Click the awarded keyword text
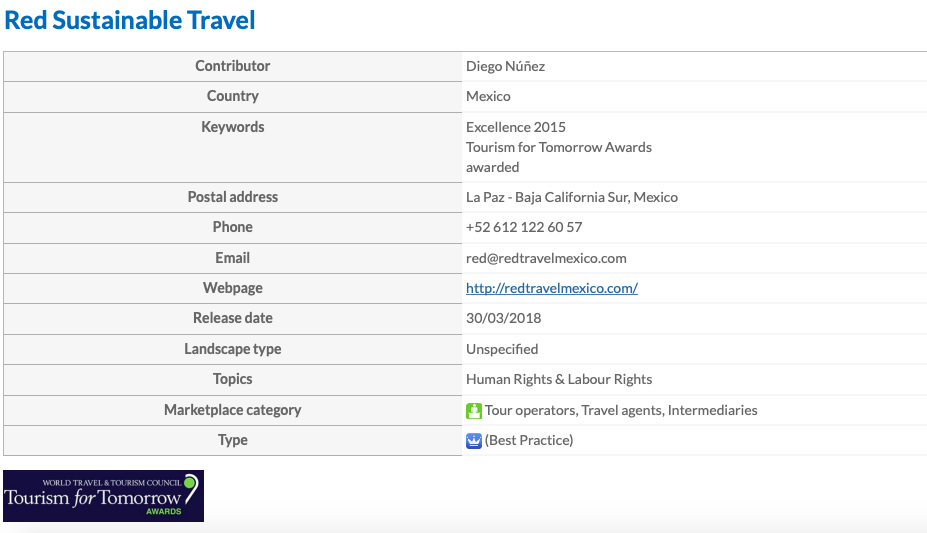The height and width of the screenshot is (533, 927). [x=492, y=167]
